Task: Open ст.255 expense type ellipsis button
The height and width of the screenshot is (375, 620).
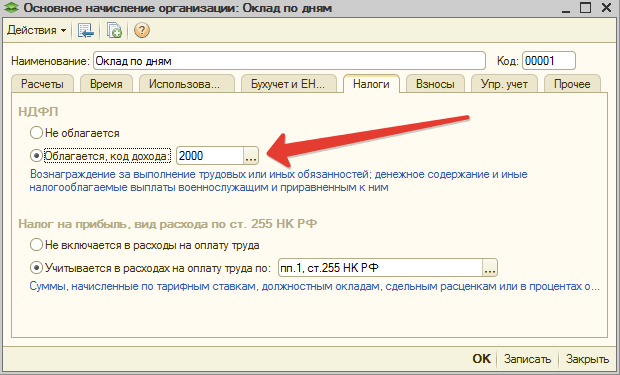Action: (x=490, y=268)
